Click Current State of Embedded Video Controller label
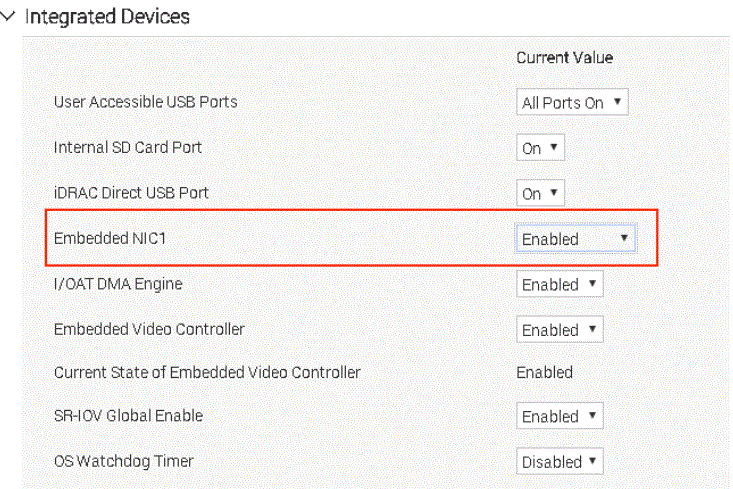Screen dimensions: 733x489 point(207,372)
